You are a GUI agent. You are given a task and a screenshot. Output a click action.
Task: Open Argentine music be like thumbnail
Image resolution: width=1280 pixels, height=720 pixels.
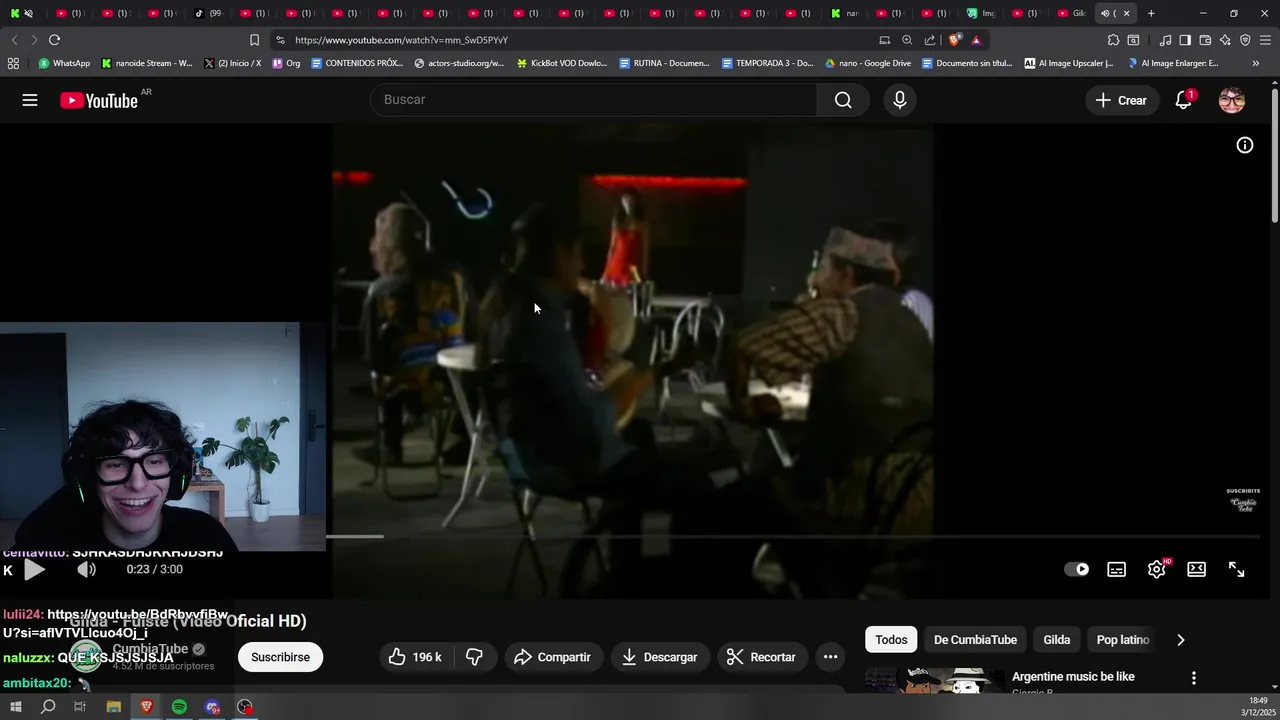(x=935, y=681)
